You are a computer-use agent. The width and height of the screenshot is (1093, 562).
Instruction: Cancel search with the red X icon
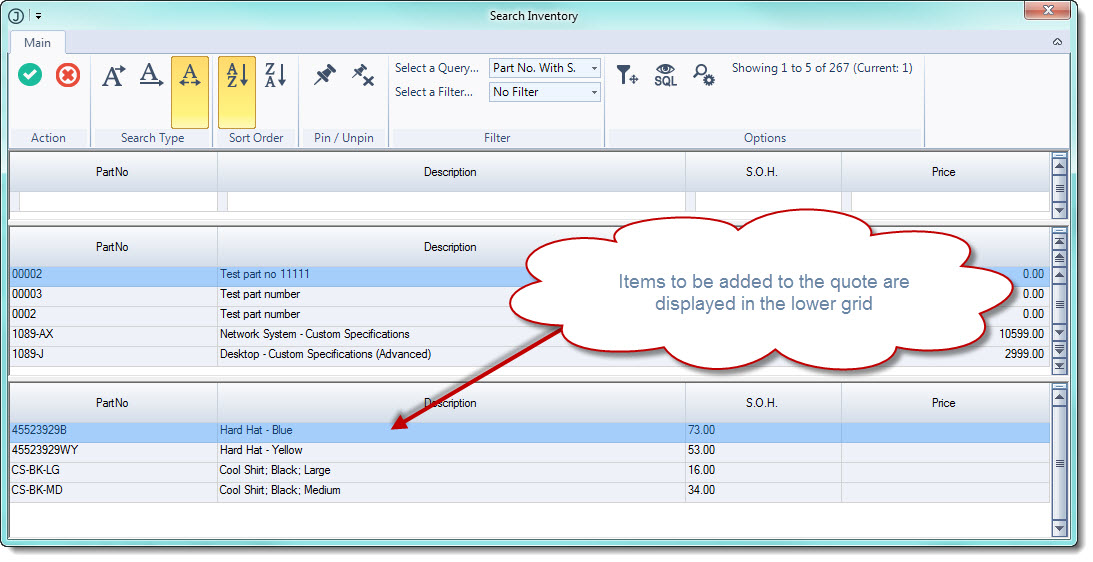point(68,75)
